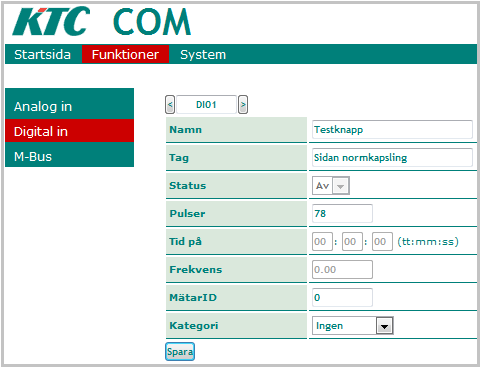The height and width of the screenshot is (367, 481).
Task: Click the 'Namn' row label
Action: (x=185, y=130)
